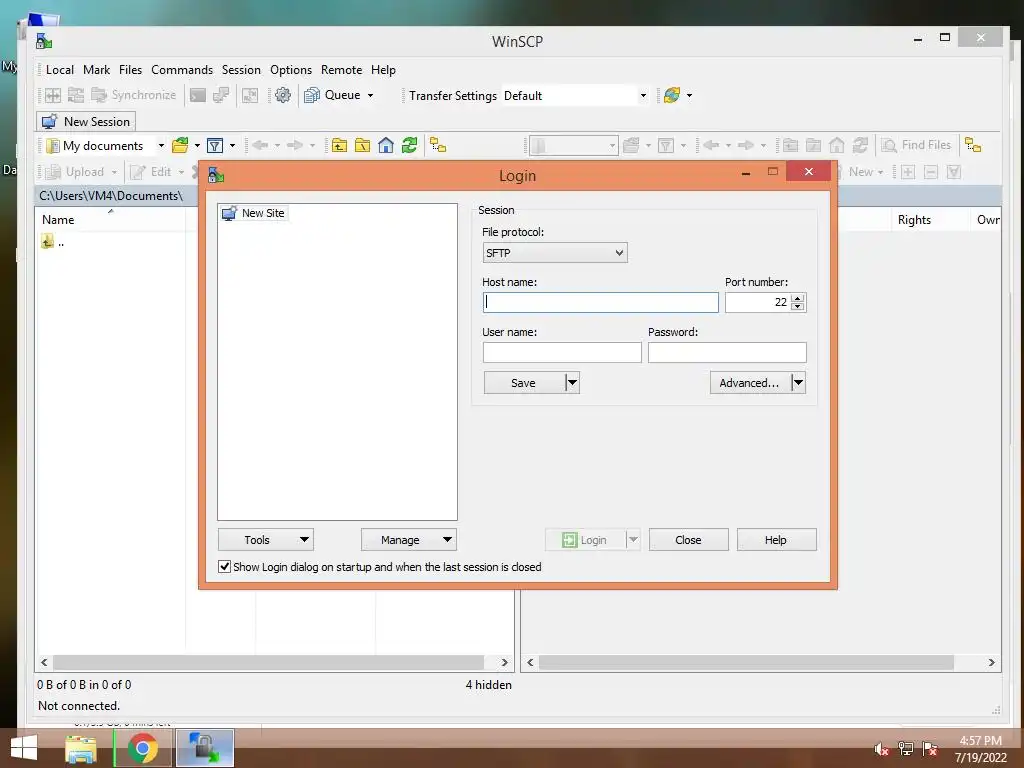Viewport: 1024px width, 768px height.
Task: Open the Commands menu
Action: (182, 70)
